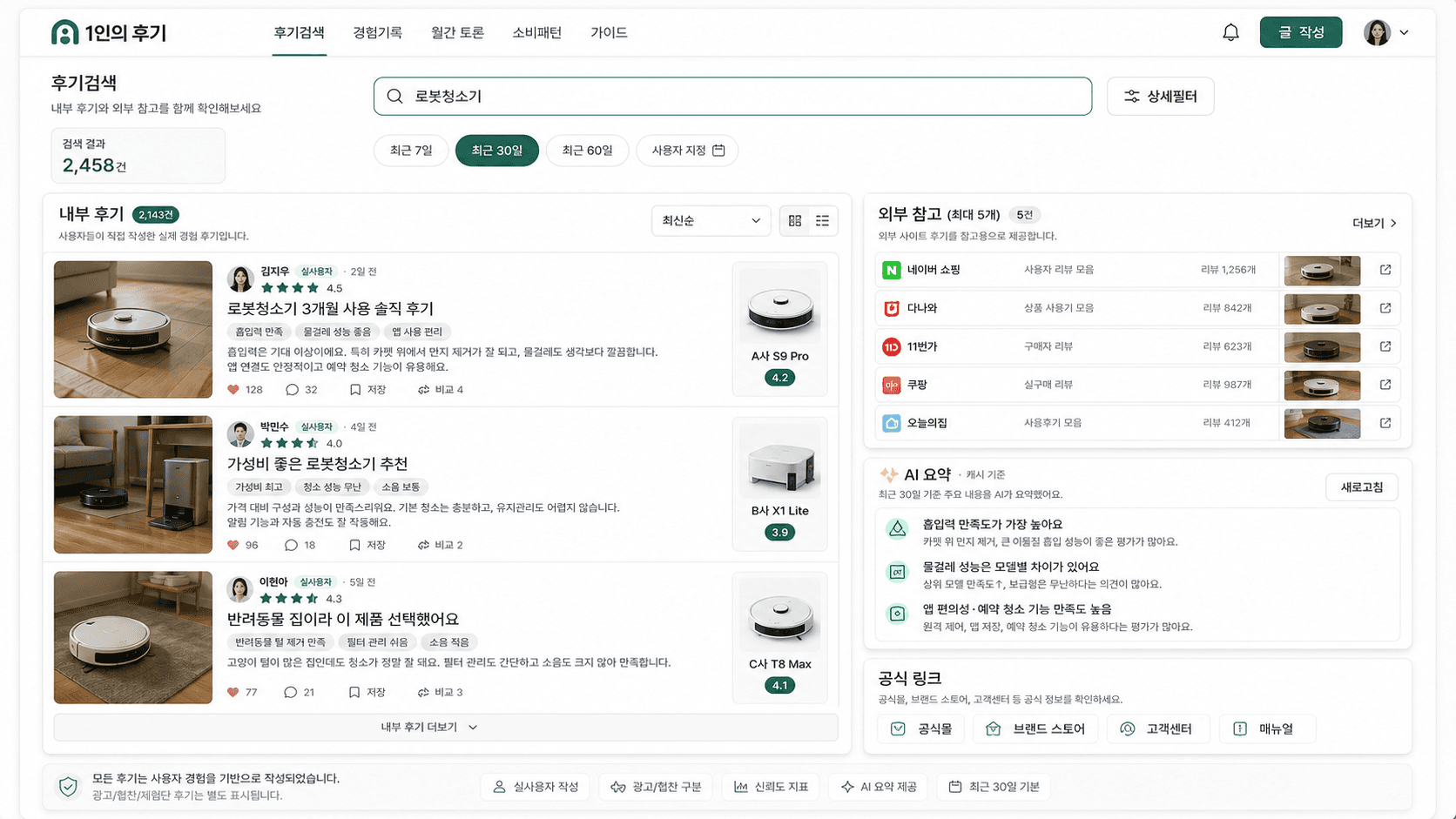Screen dimensions: 1456x819
Task: Open review title 반려동물 집이라 이 제품 선택했어요
Action: pos(342,619)
